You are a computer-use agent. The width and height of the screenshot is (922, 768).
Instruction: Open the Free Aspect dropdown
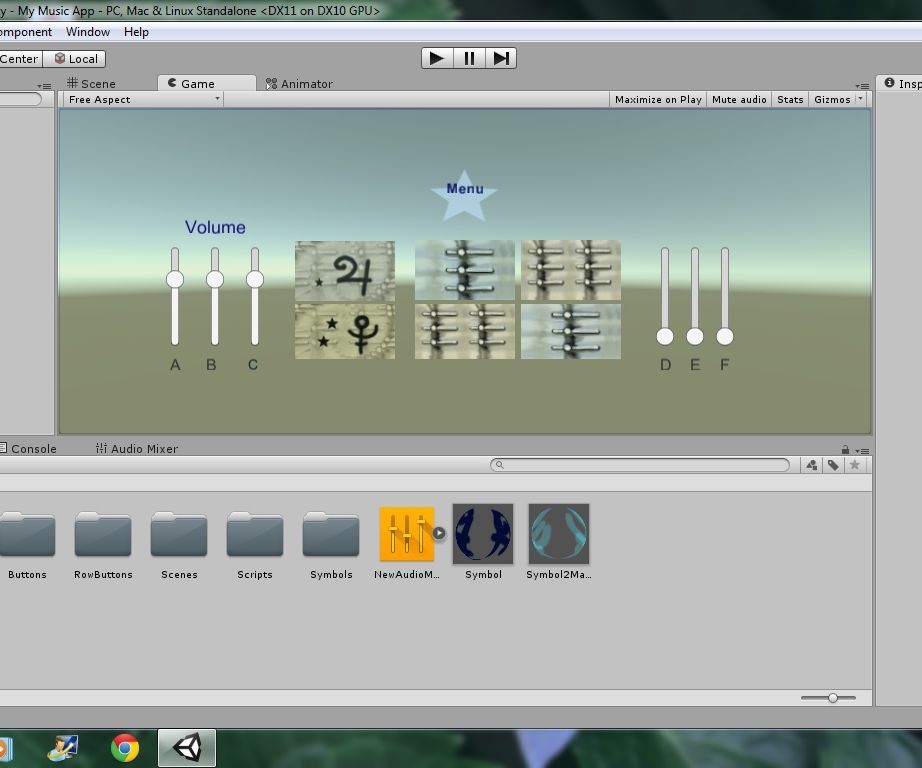(143, 99)
